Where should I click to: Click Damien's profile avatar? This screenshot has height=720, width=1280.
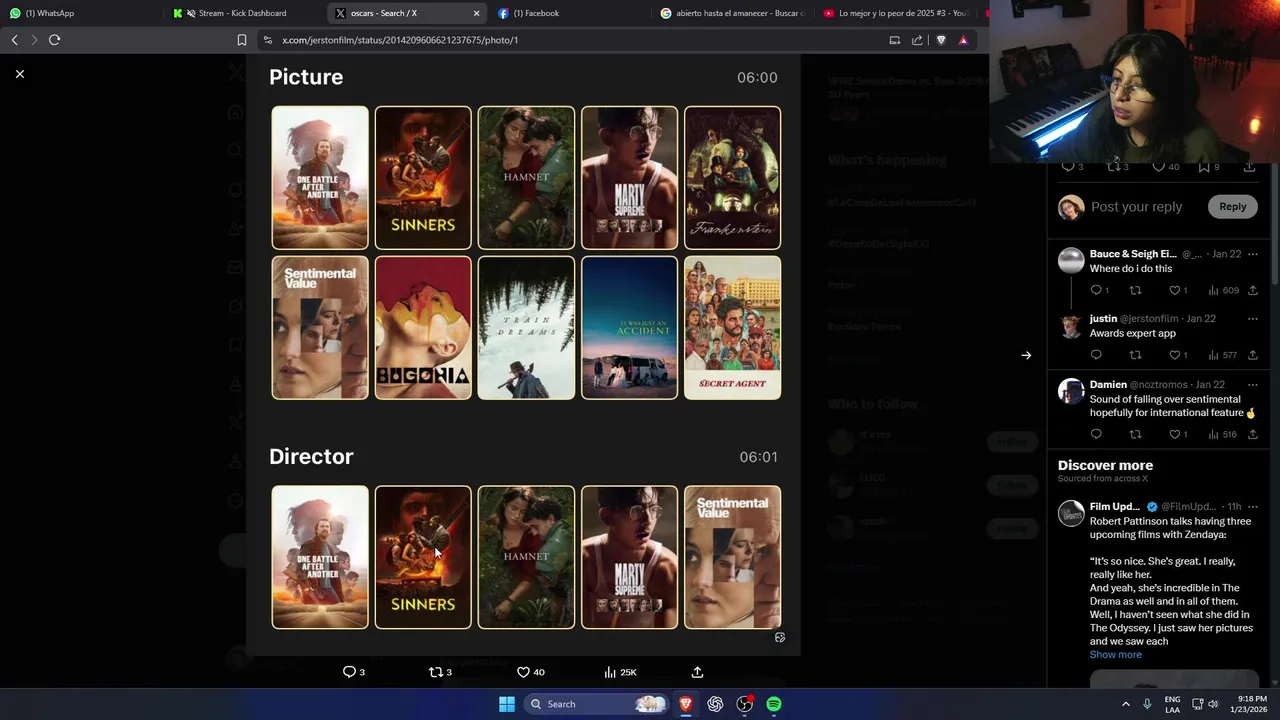(x=1071, y=391)
